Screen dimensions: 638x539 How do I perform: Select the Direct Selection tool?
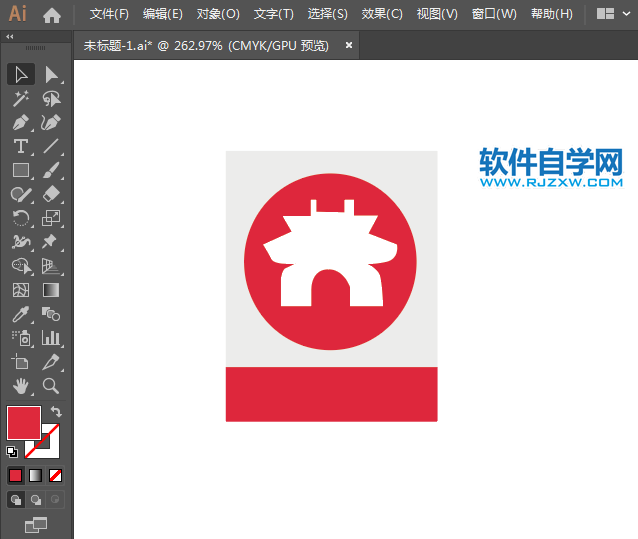click(51, 74)
